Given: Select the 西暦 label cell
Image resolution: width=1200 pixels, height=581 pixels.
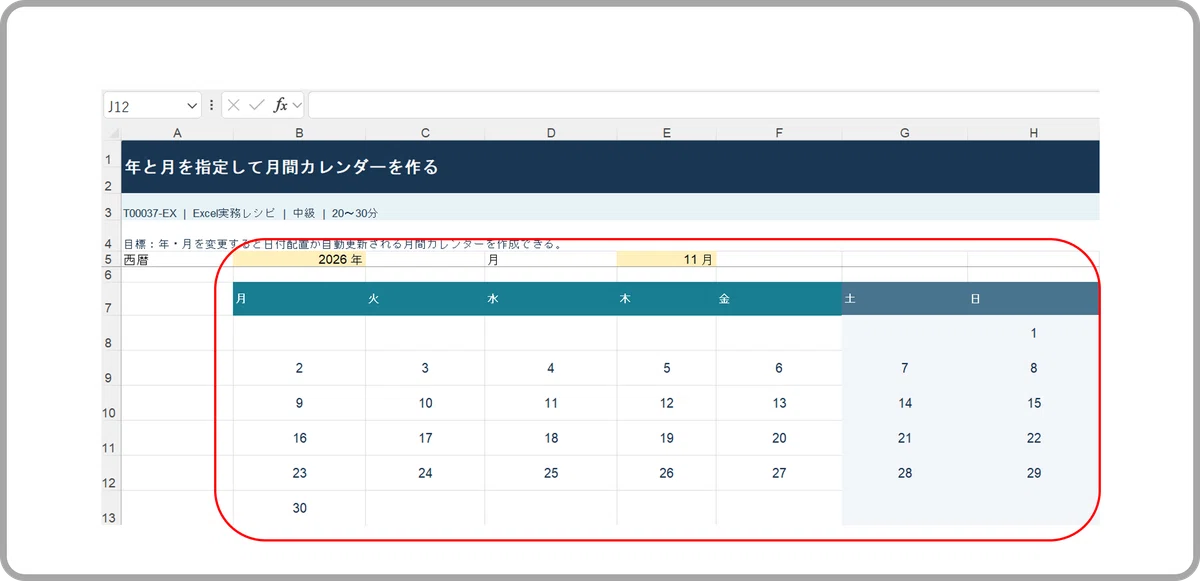Looking at the screenshot, I should pos(177,259).
